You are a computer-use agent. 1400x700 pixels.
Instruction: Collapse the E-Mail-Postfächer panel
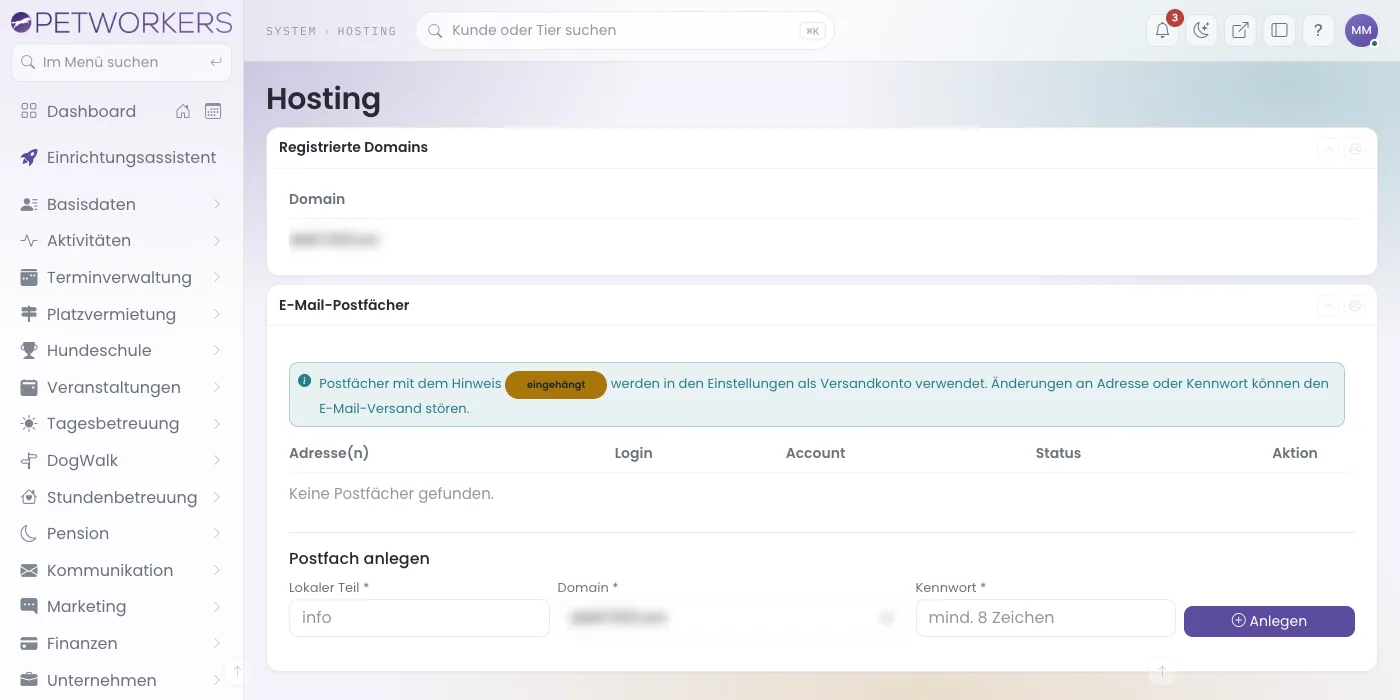(x=1328, y=306)
